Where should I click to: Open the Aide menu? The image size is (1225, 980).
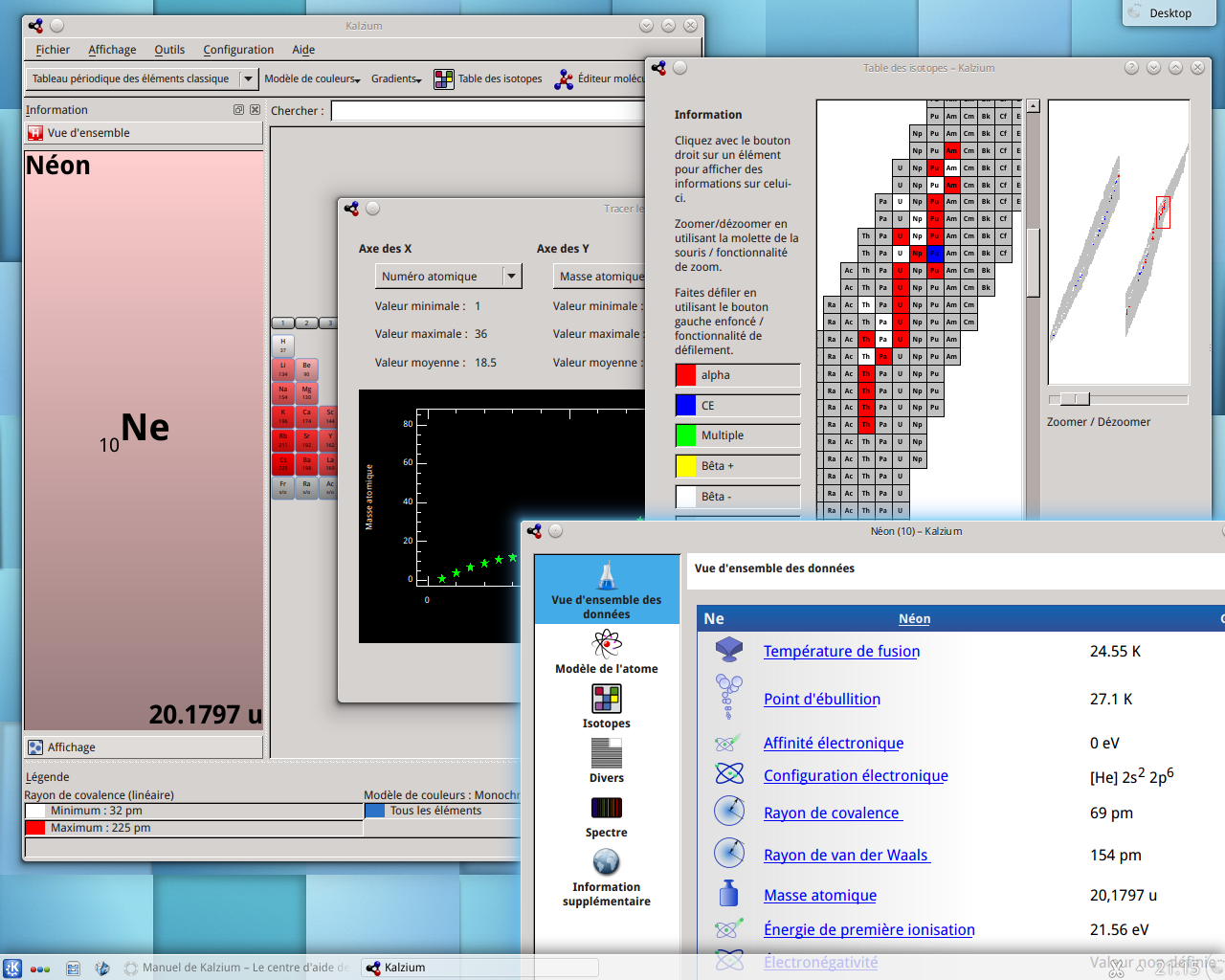[303, 50]
